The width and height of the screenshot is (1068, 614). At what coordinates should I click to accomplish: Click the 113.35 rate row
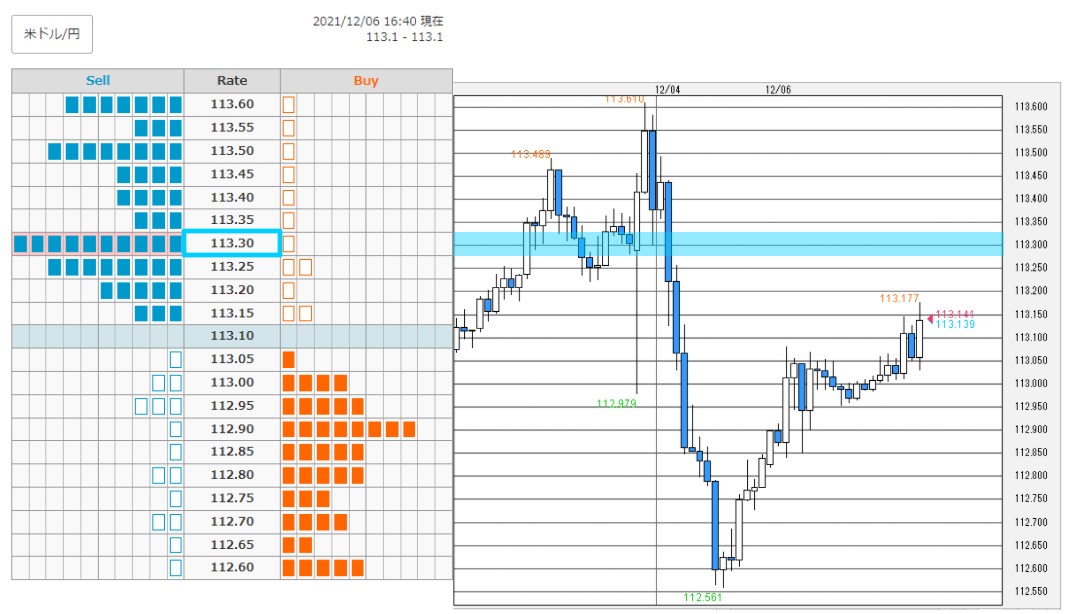click(232, 220)
